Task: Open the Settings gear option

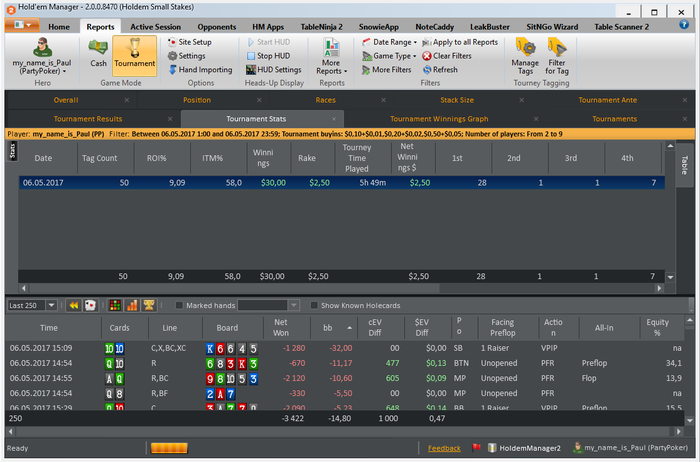Action: pyautogui.click(x=187, y=56)
